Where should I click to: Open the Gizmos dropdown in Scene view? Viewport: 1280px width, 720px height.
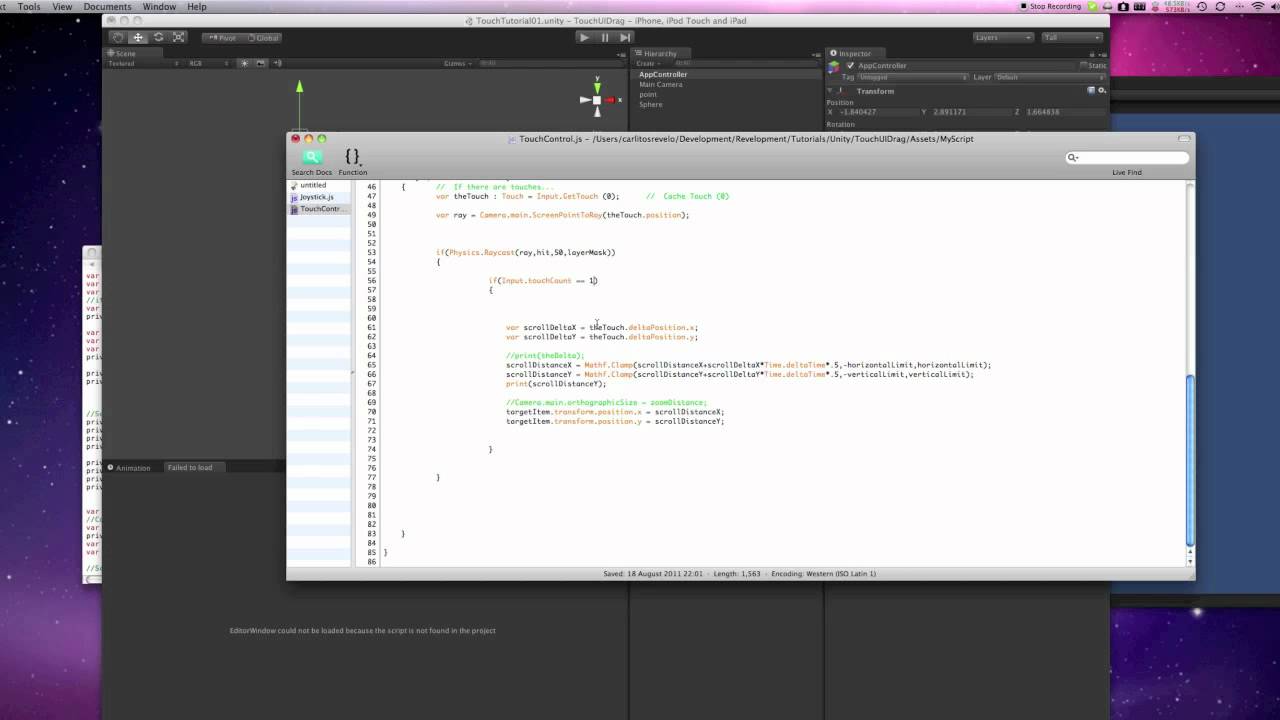tap(459, 63)
